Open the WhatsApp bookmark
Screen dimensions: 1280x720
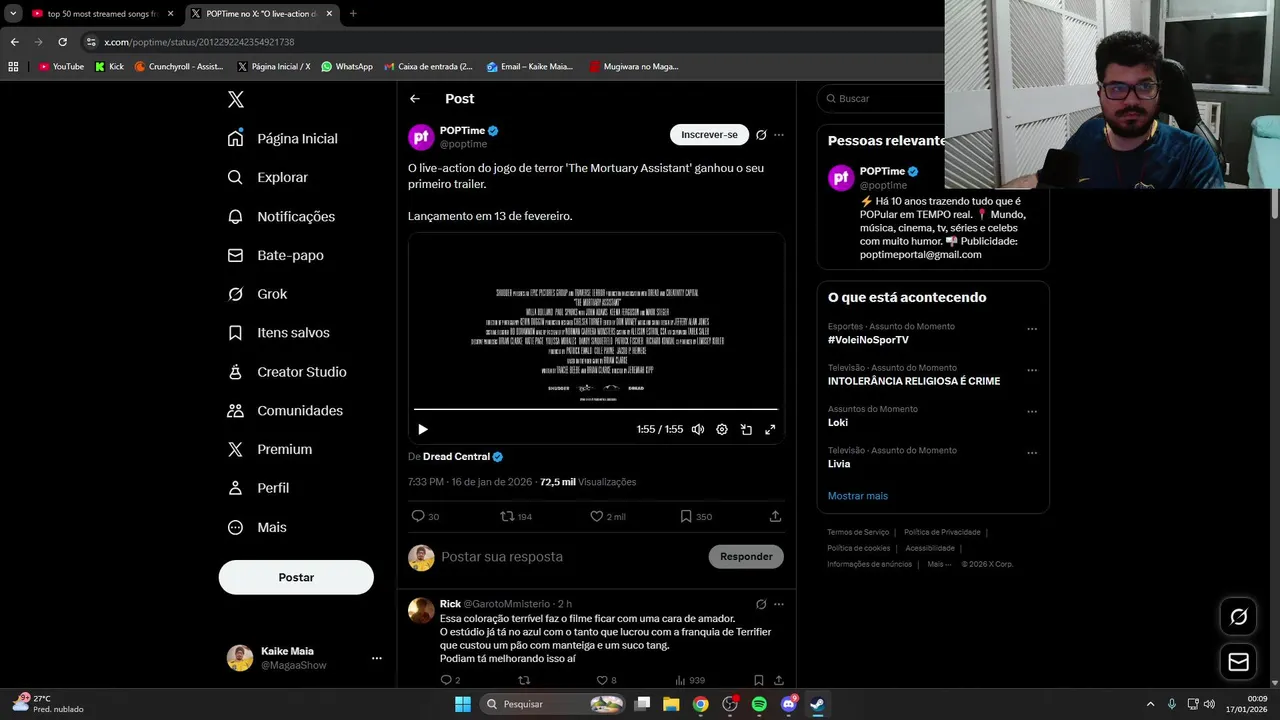coord(346,66)
